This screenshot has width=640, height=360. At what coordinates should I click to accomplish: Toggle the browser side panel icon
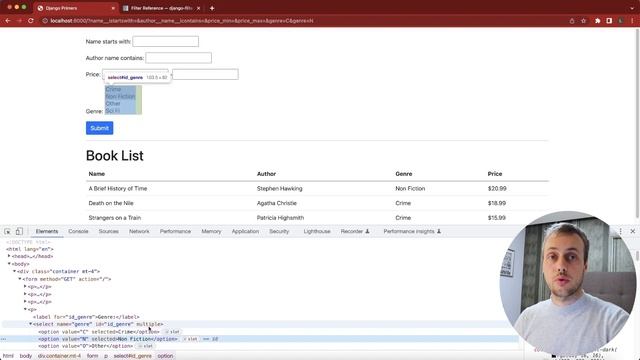609,21
